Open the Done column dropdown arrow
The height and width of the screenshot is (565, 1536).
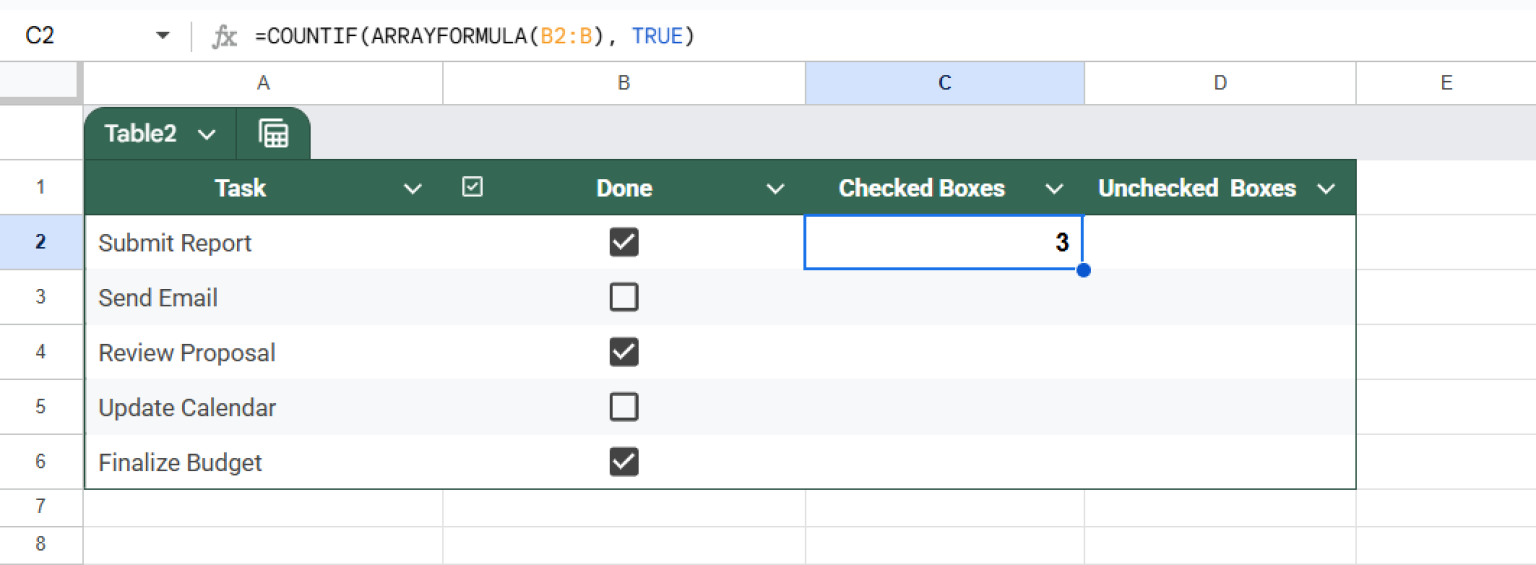coord(775,189)
